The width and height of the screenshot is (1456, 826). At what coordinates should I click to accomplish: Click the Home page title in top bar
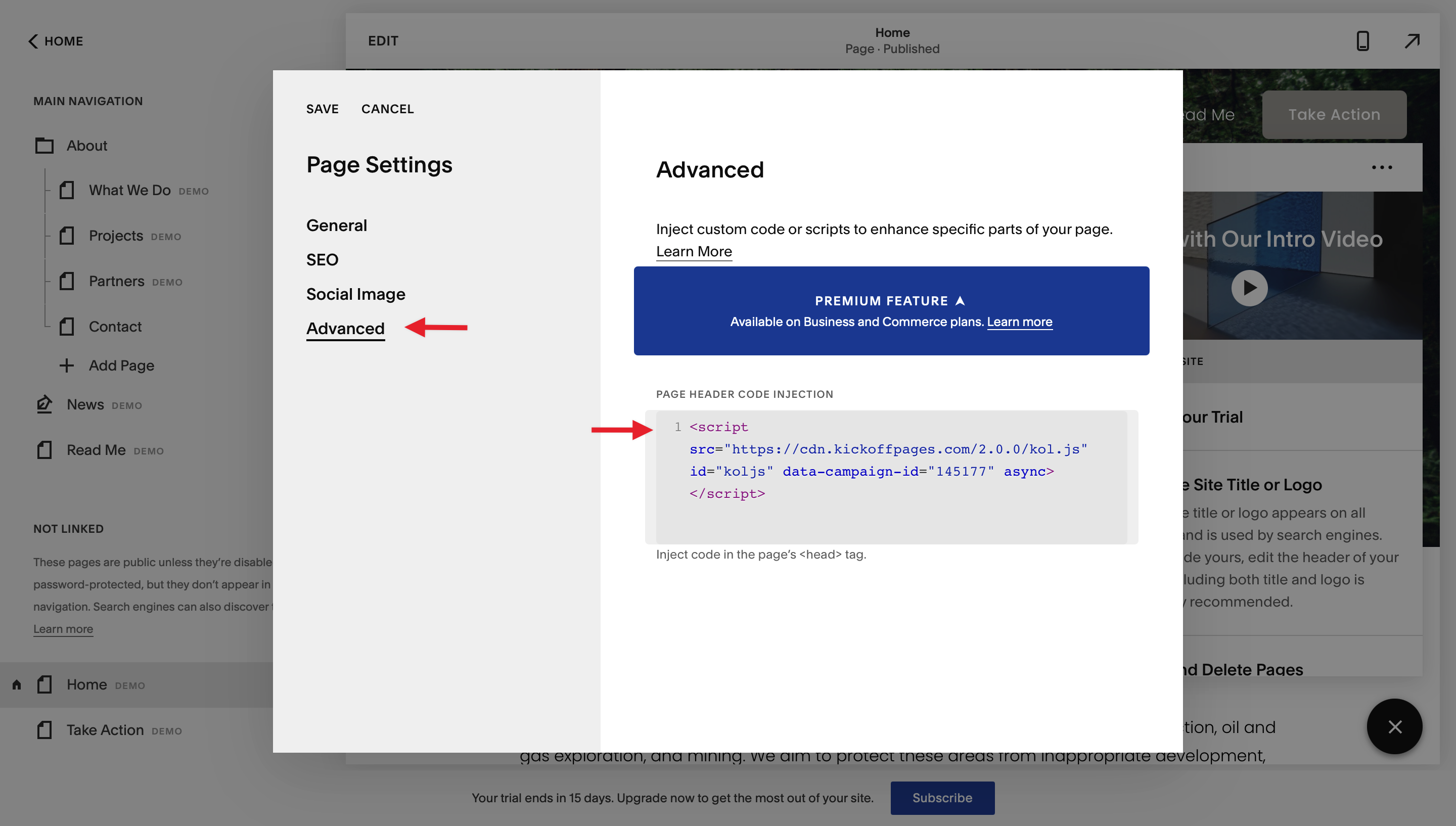click(x=892, y=33)
